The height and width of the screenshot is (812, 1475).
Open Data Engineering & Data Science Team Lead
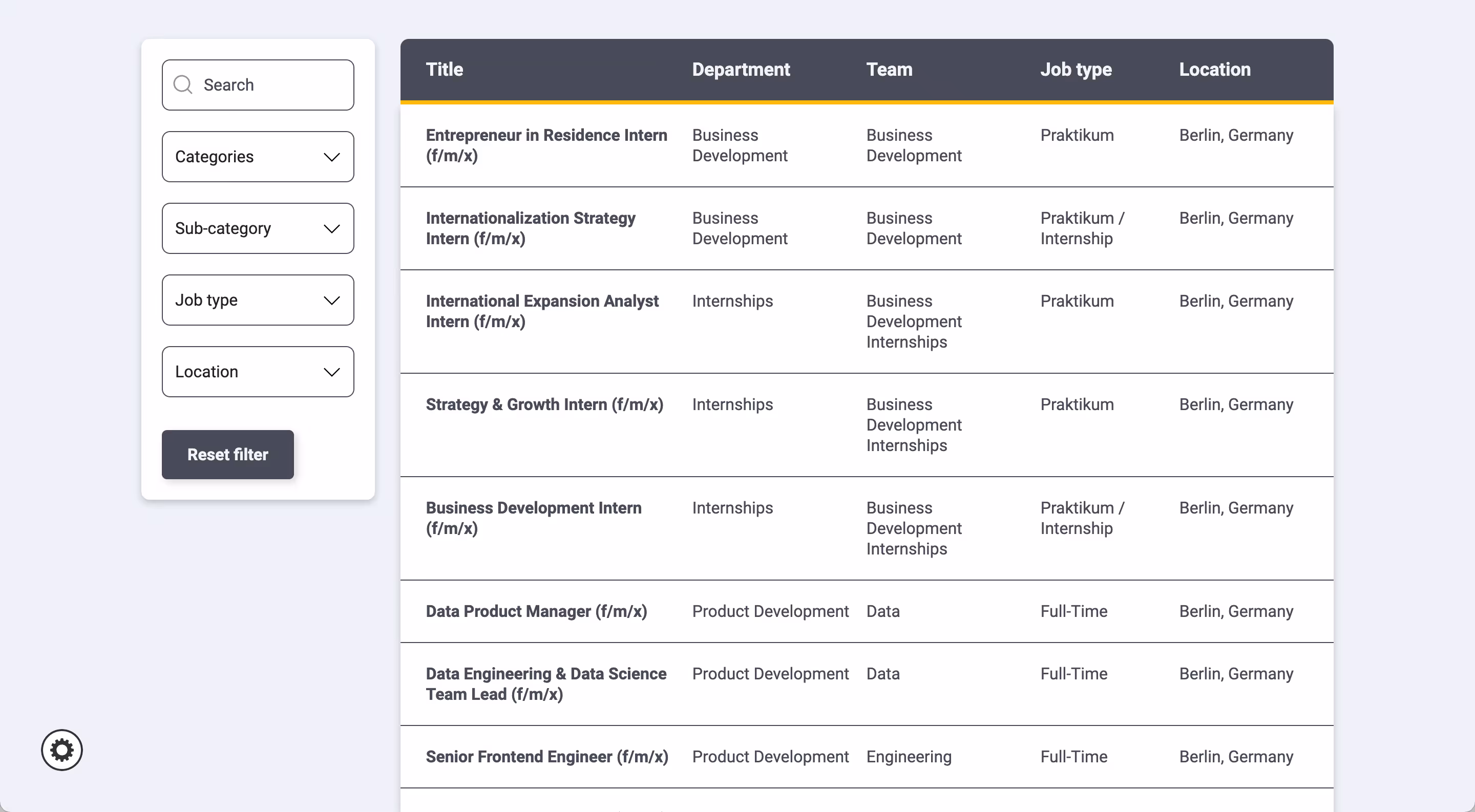[546, 684]
